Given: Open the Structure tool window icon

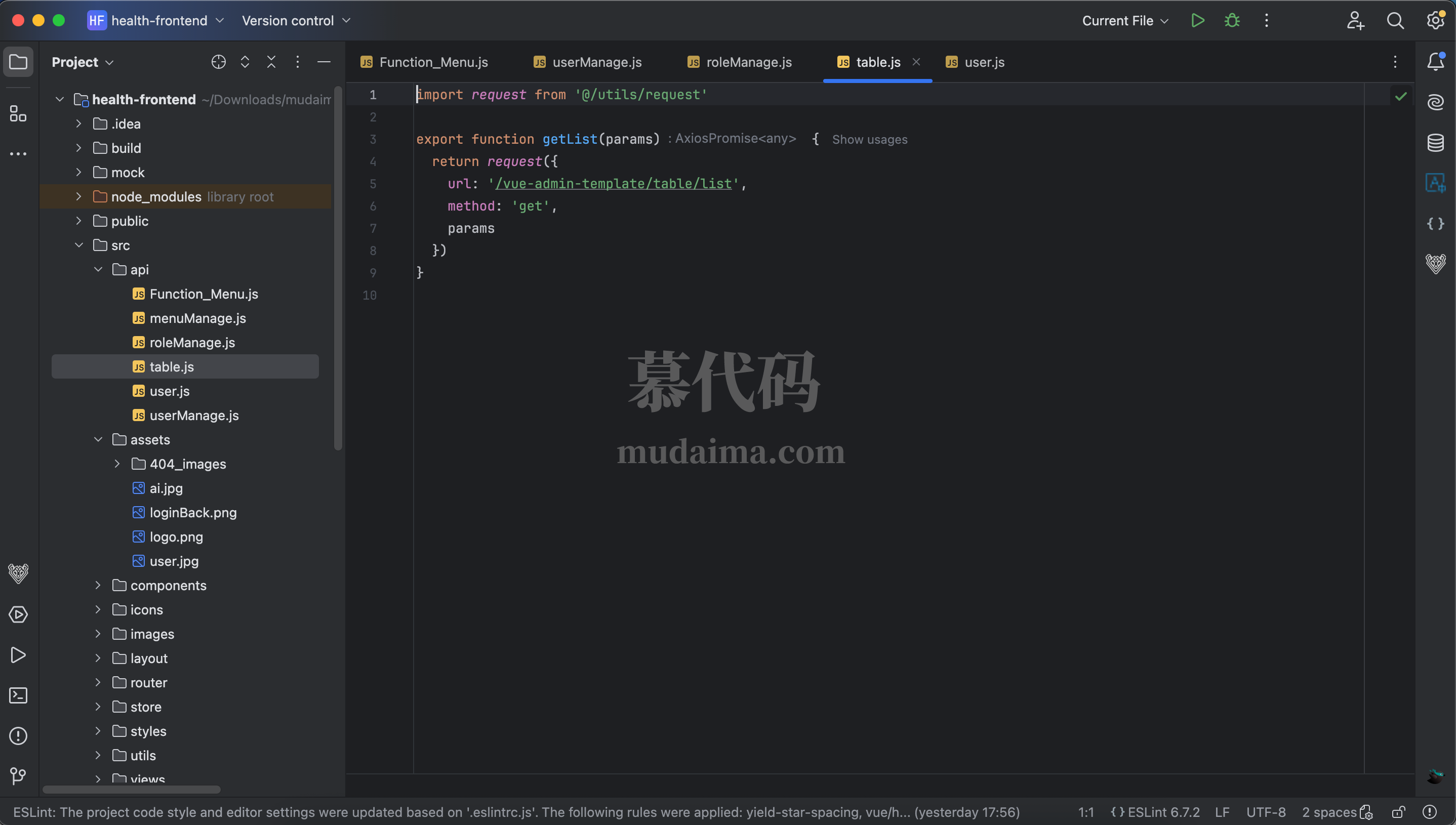Looking at the screenshot, I should [x=18, y=114].
